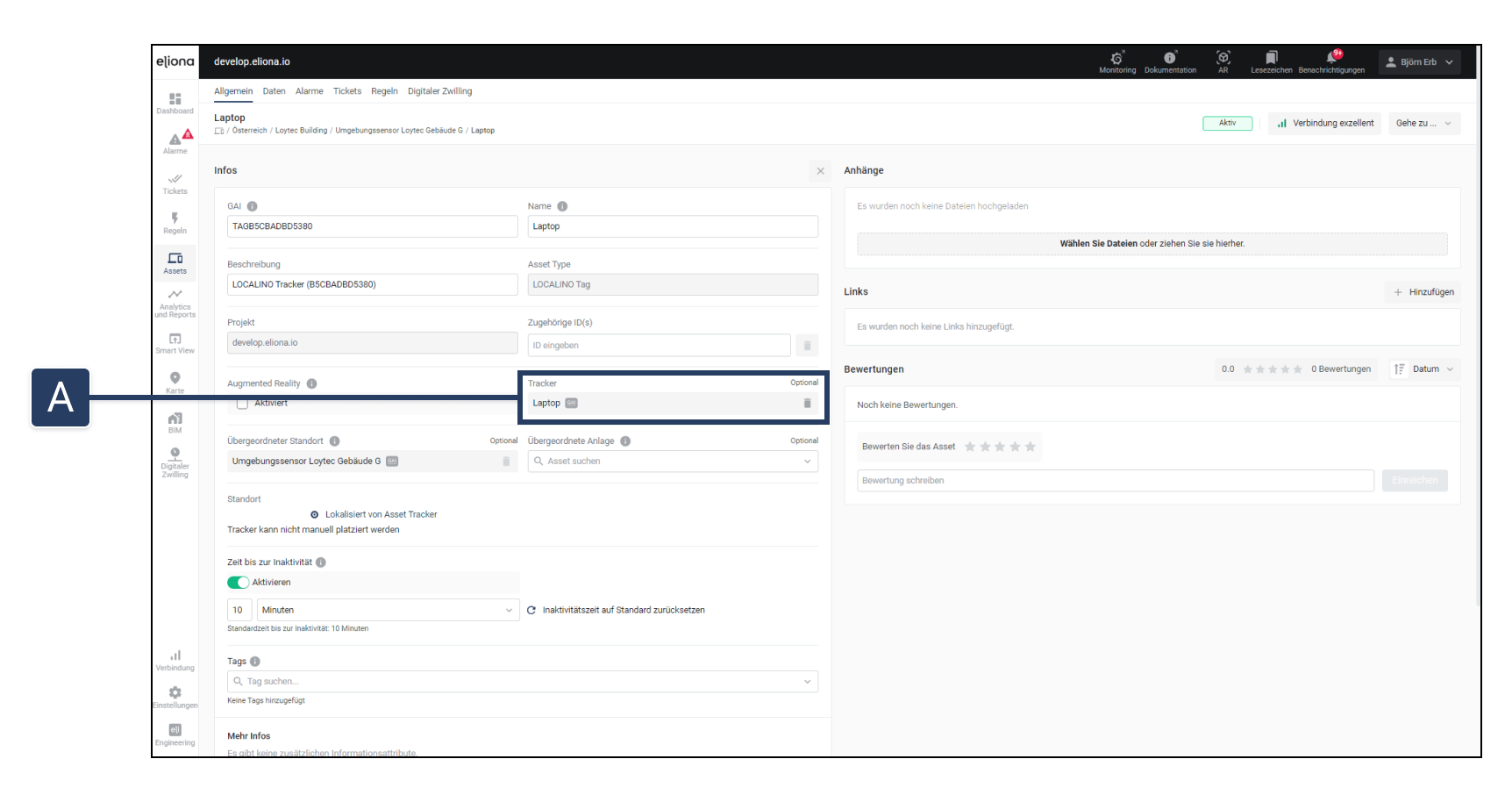Open the Regeln sidebar icon
Screen dimensions: 1512x802
[x=175, y=222]
